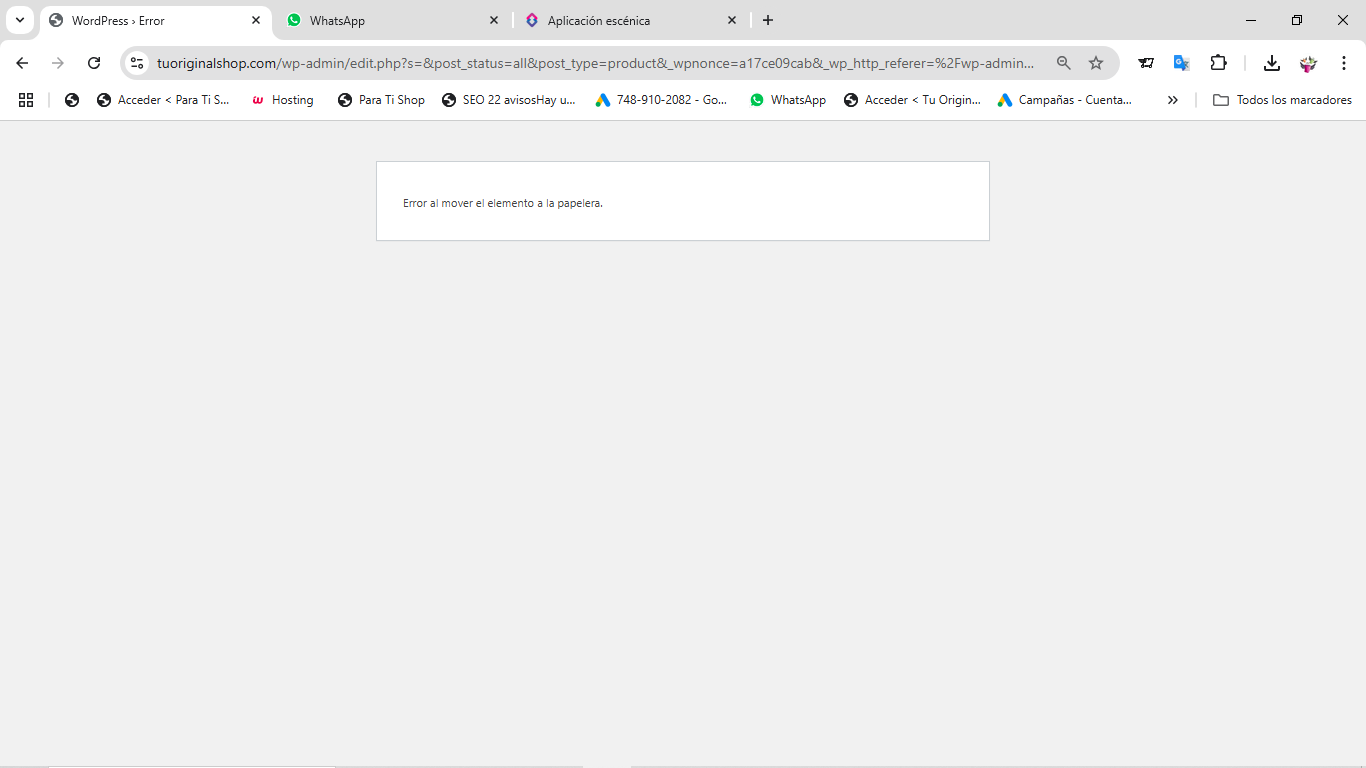Open the Extensions puzzle icon
Viewport: 1366px width, 768px height.
point(1218,63)
